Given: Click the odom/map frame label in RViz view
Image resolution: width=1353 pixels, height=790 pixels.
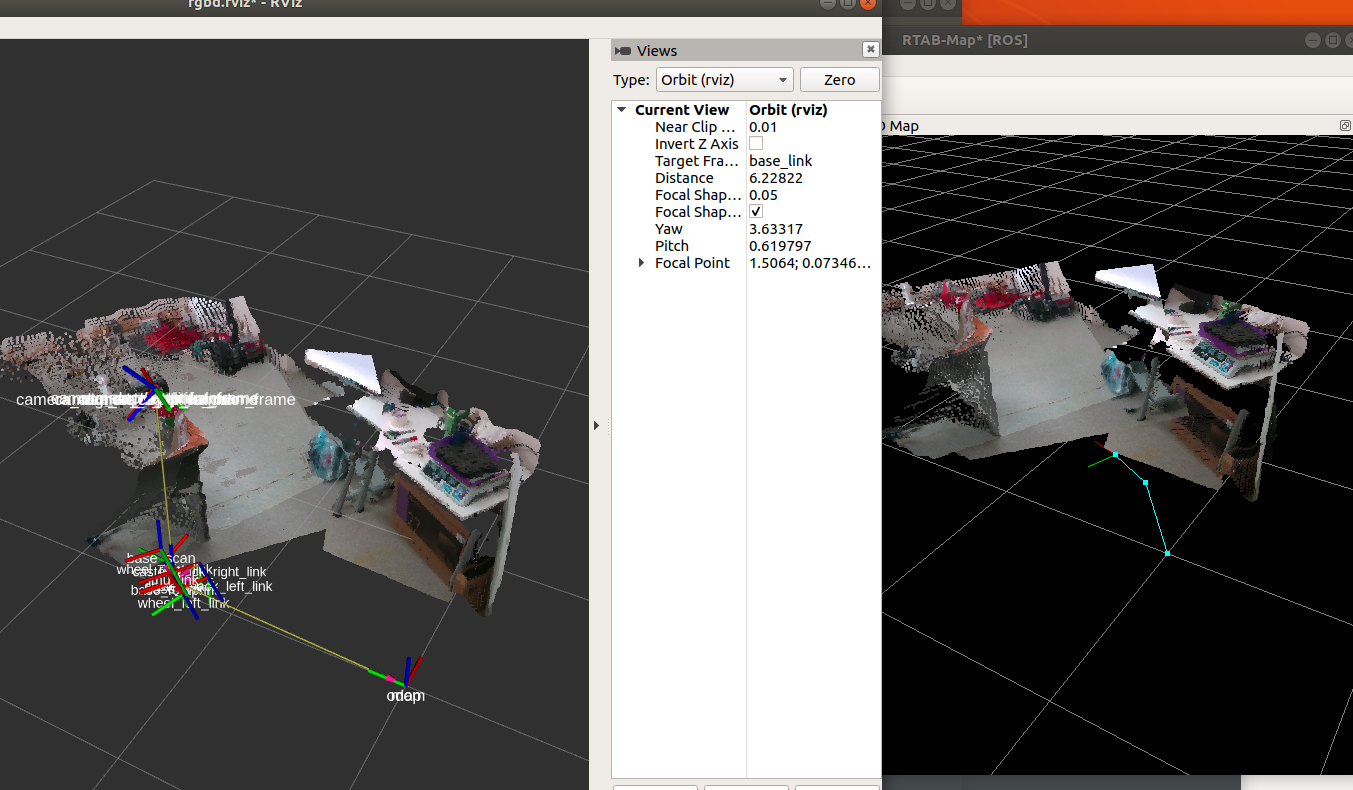Looking at the screenshot, I should [406, 696].
